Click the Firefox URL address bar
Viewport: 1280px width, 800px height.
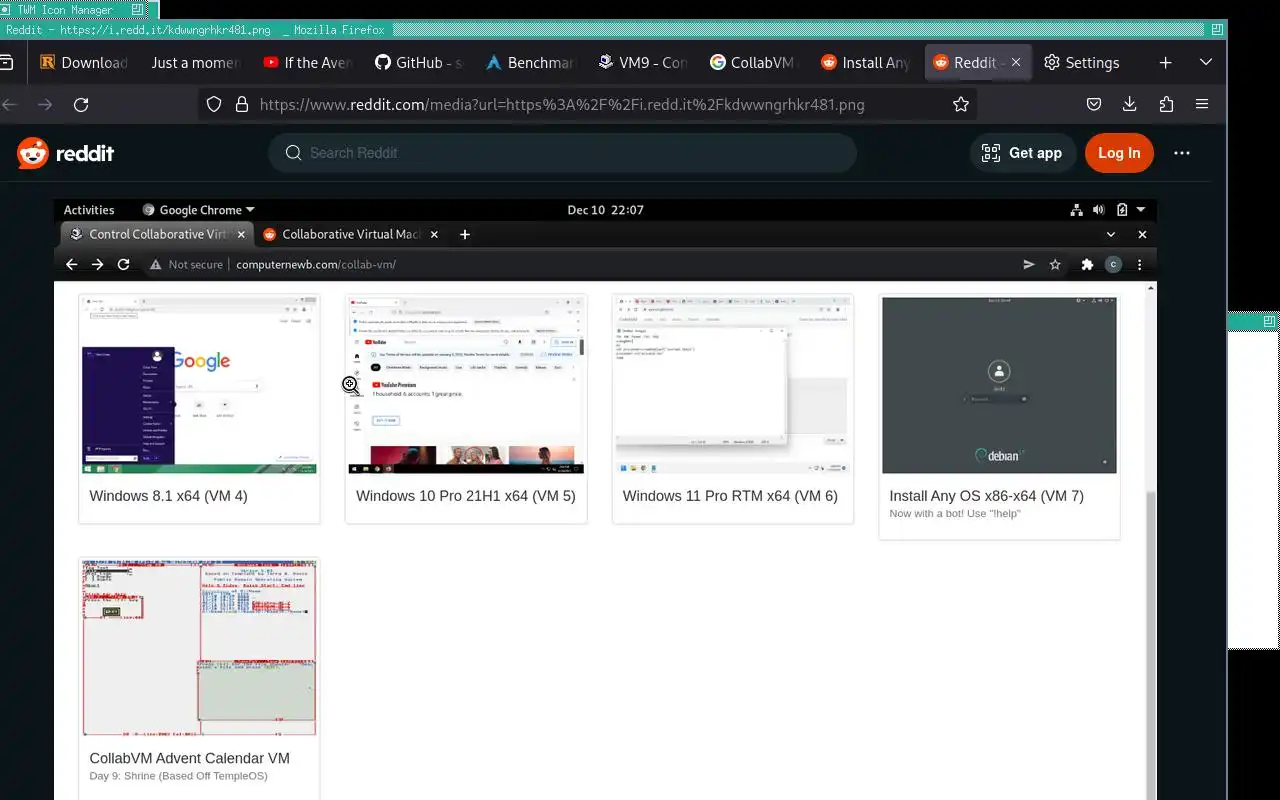[x=587, y=104]
